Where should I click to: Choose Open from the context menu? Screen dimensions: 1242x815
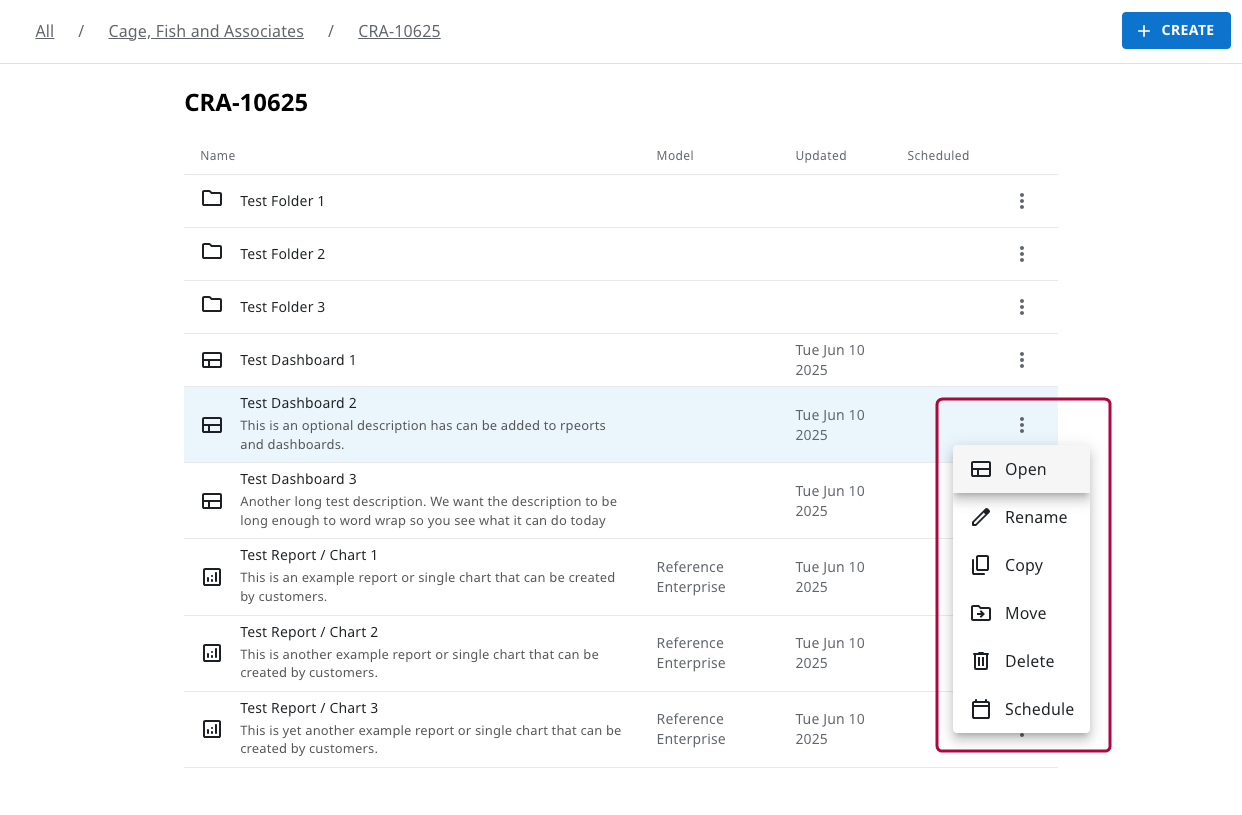click(x=1025, y=468)
